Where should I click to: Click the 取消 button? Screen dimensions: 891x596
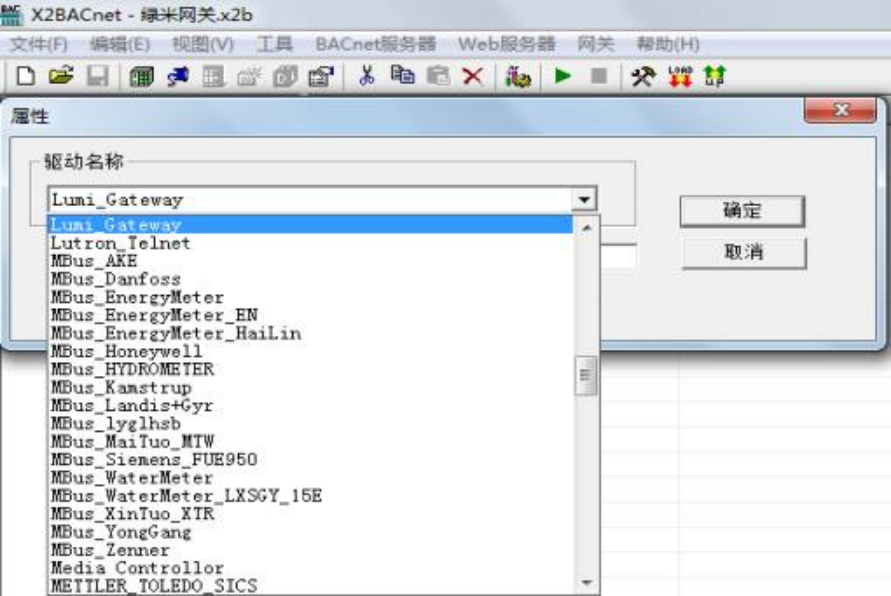click(743, 252)
